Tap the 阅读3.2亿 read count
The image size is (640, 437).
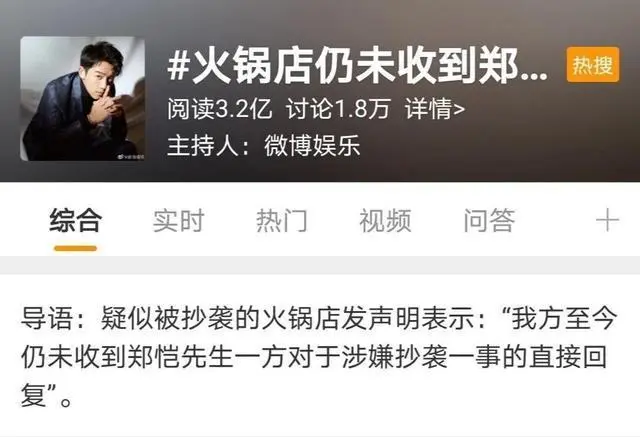tap(219, 109)
